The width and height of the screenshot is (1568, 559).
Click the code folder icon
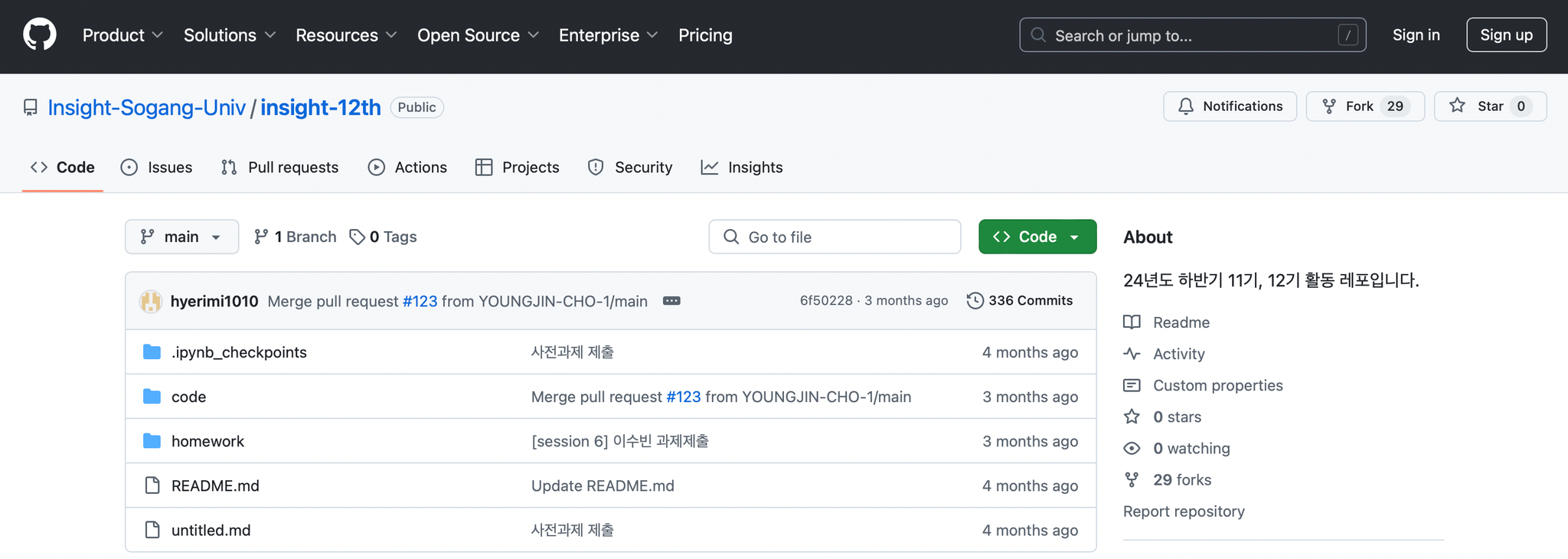pos(152,397)
